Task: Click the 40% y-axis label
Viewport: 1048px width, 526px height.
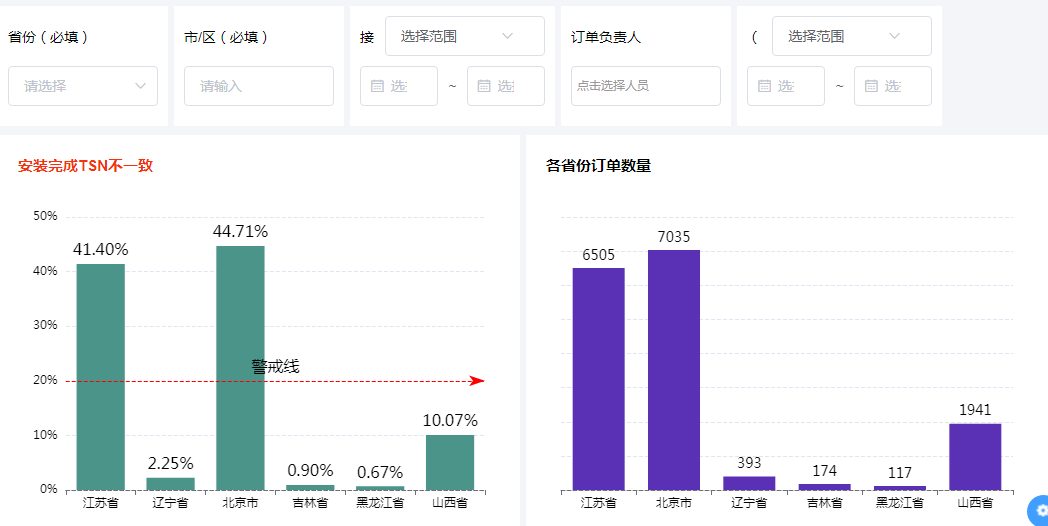Action: 45,271
